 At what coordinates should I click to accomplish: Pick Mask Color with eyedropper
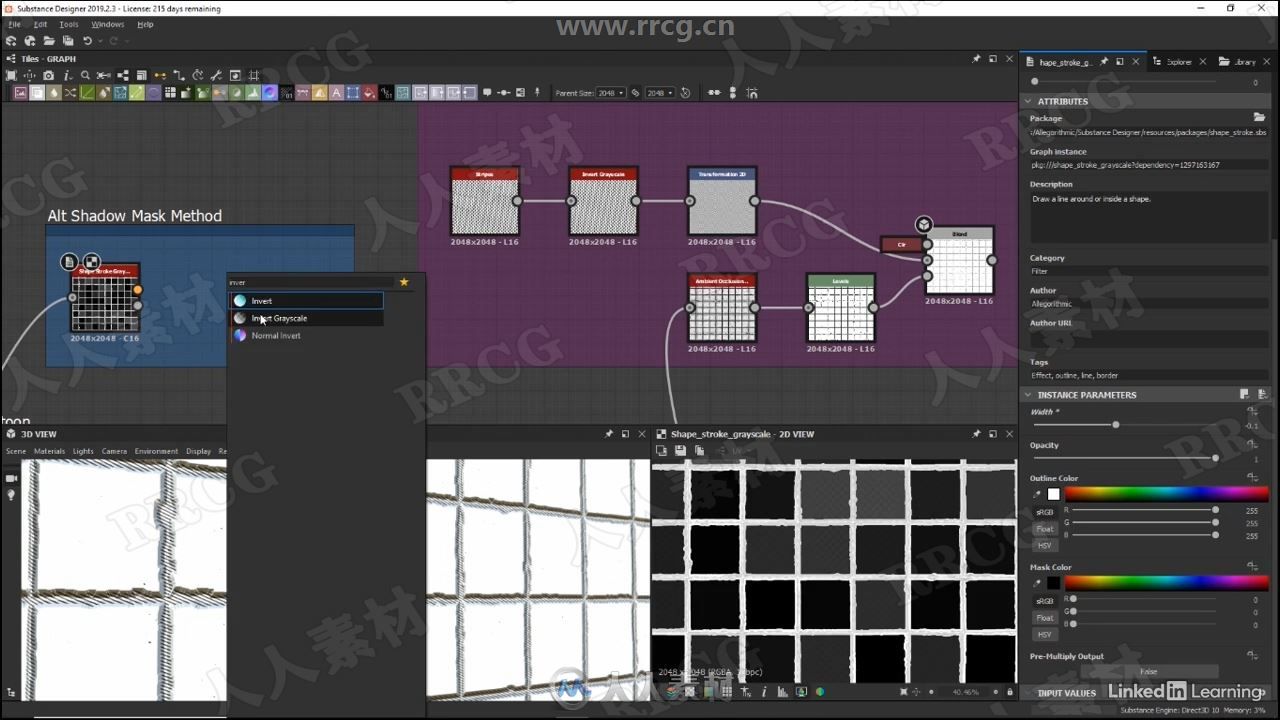click(x=1037, y=582)
